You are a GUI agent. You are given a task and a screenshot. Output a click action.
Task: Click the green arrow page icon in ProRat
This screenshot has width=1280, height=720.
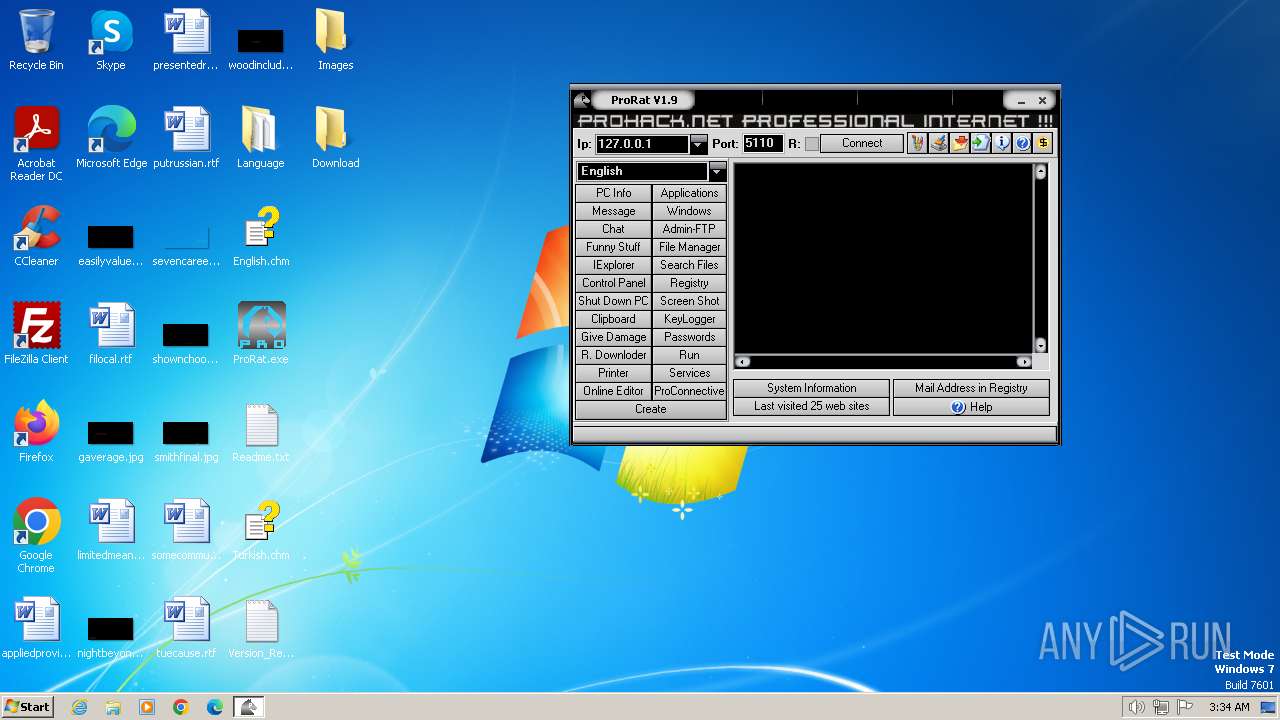click(x=980, y=143)
